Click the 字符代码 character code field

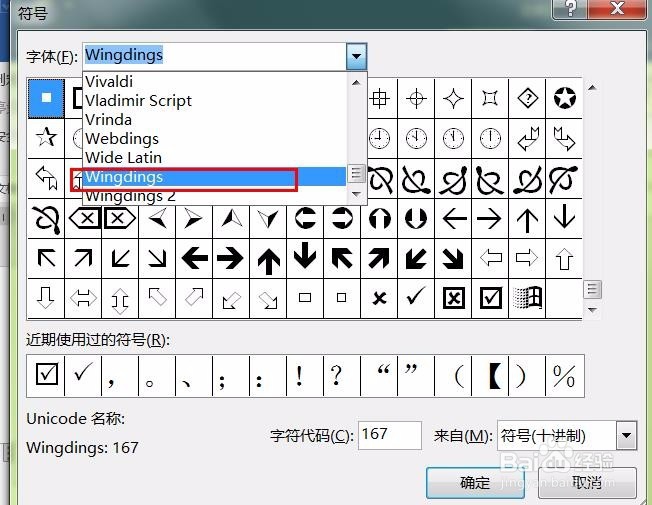(x=390, y=435)
